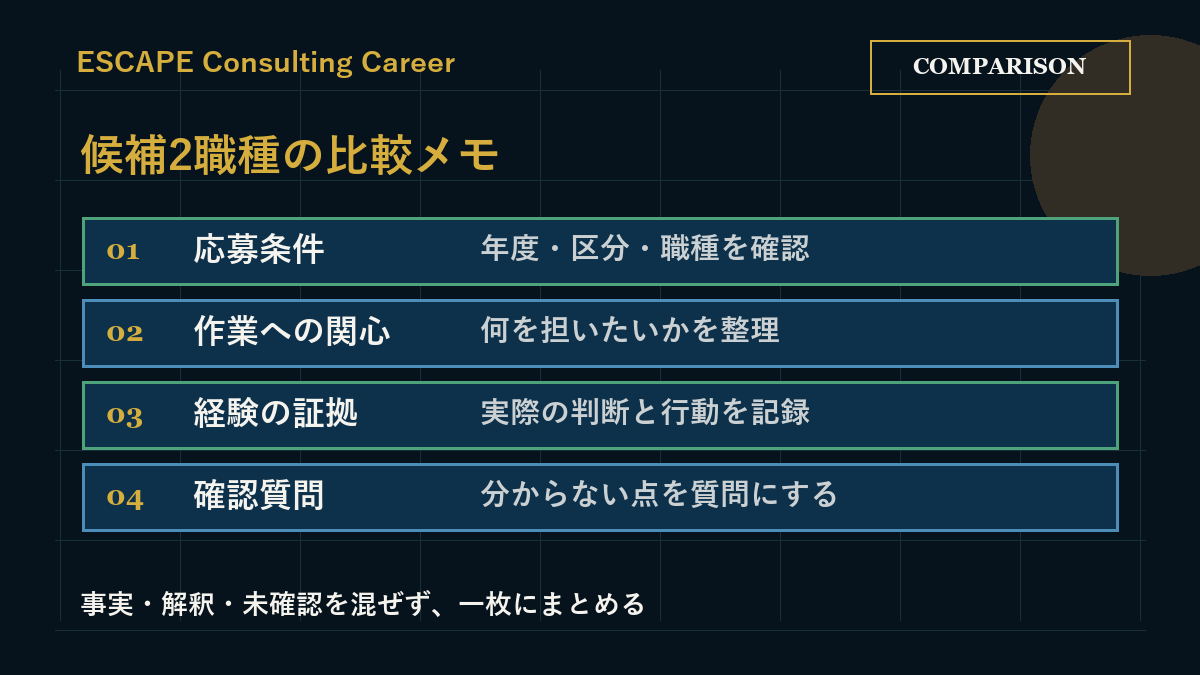Click the 経験の証拠 heading
Viewport: 1200px width, 675px height.
[x=276, y=414]
